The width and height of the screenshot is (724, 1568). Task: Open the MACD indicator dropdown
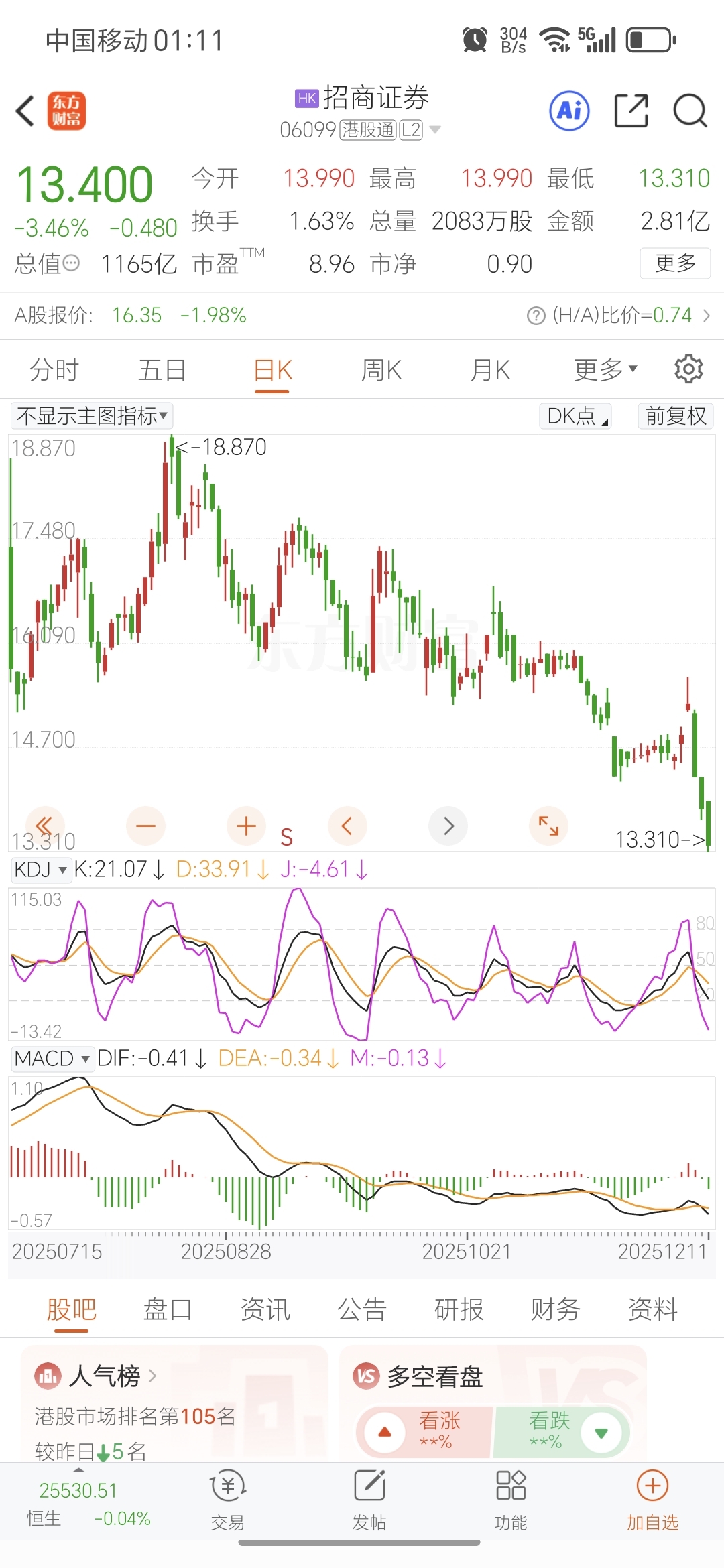(52, 1059)
